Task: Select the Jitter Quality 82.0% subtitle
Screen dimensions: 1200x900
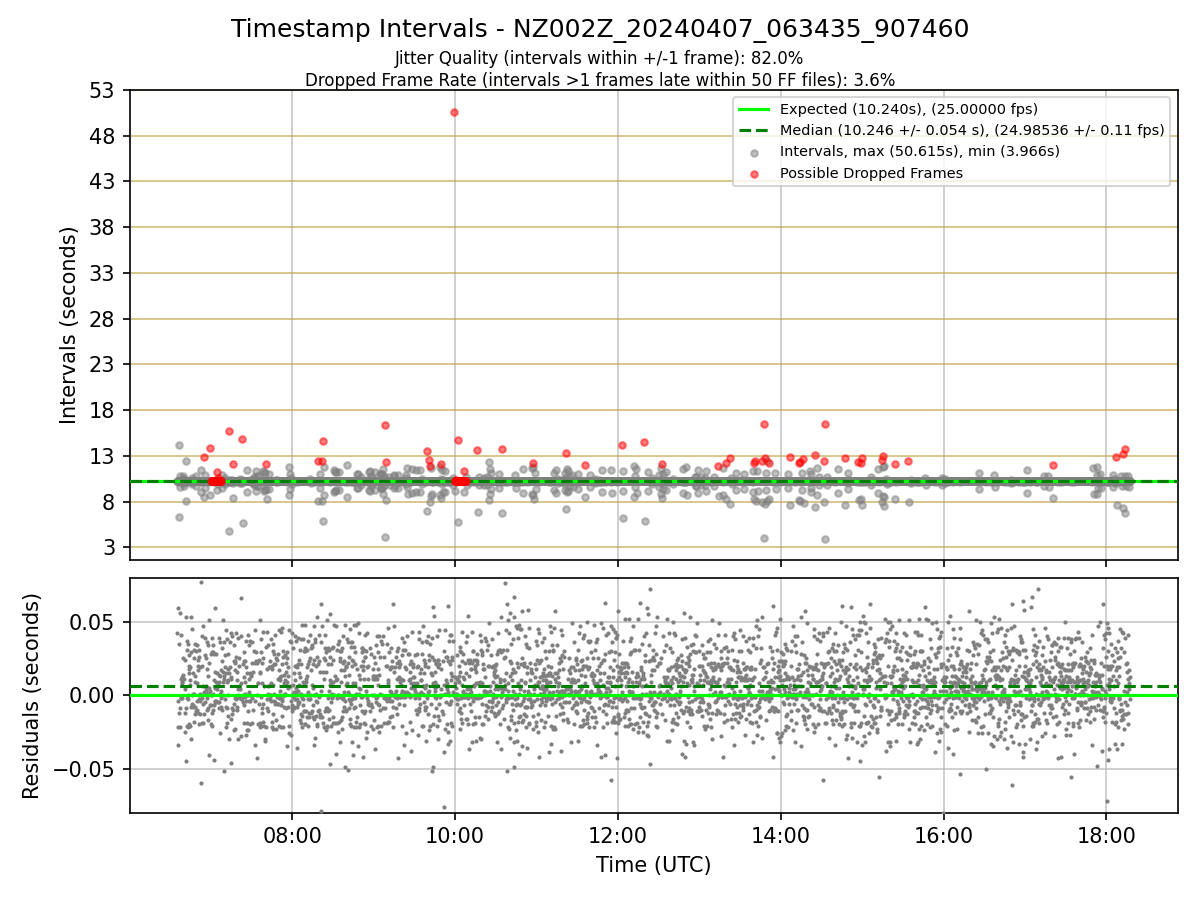Action: (599, 58)
